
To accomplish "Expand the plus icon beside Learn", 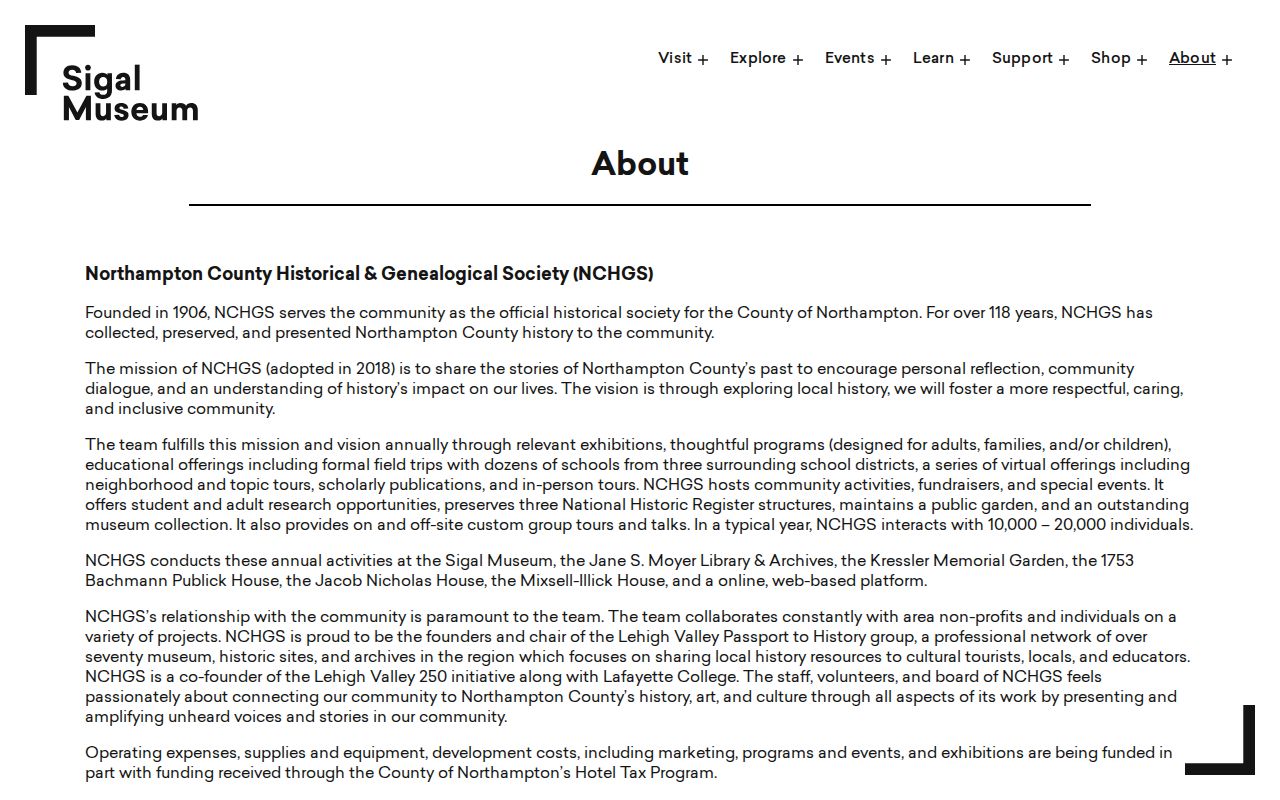I will [x=965, y=60].
